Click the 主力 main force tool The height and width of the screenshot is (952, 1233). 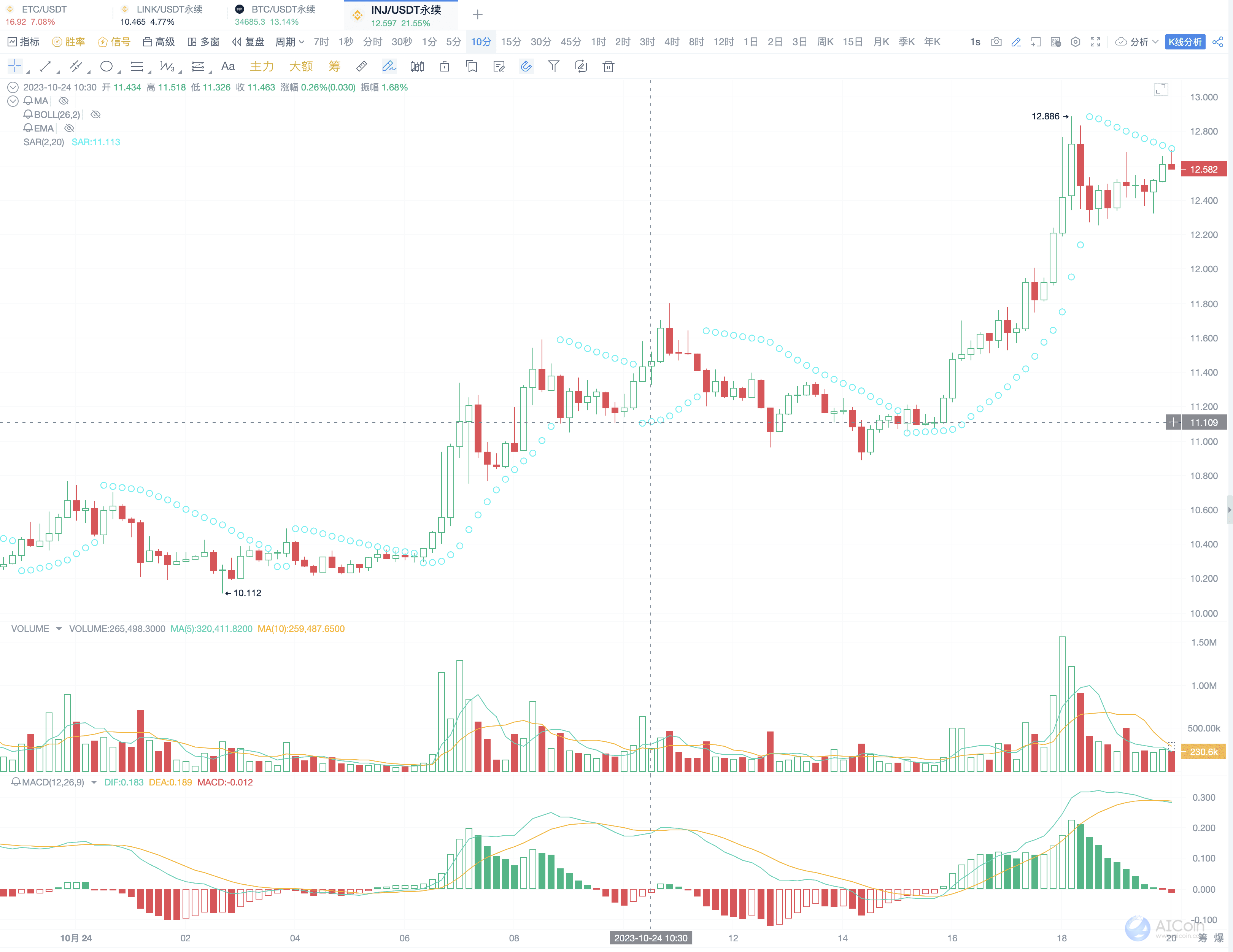[x=262, y=67]
